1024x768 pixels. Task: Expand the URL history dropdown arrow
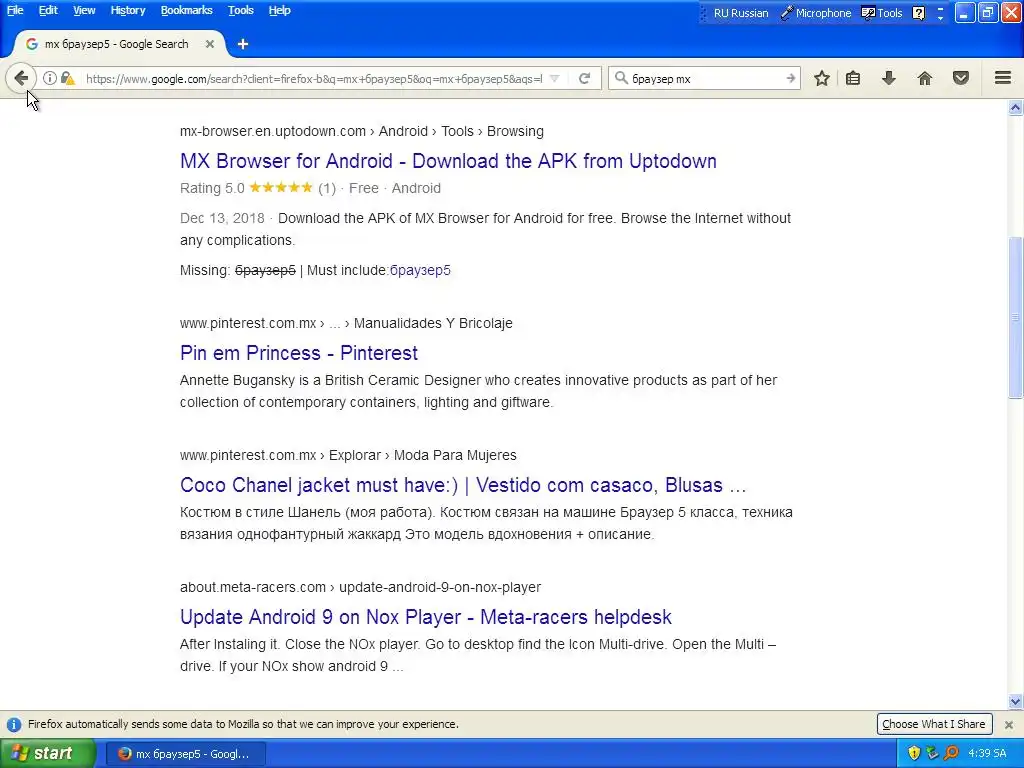coord(554,78)
